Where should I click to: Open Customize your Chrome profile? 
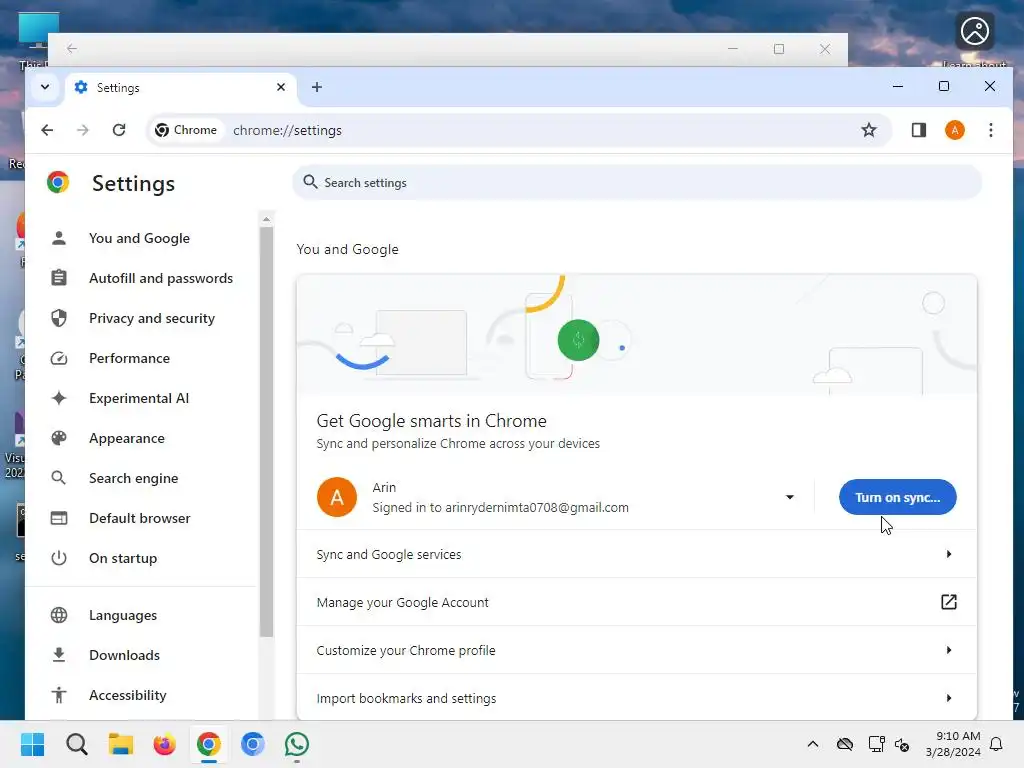pos(637,650)
